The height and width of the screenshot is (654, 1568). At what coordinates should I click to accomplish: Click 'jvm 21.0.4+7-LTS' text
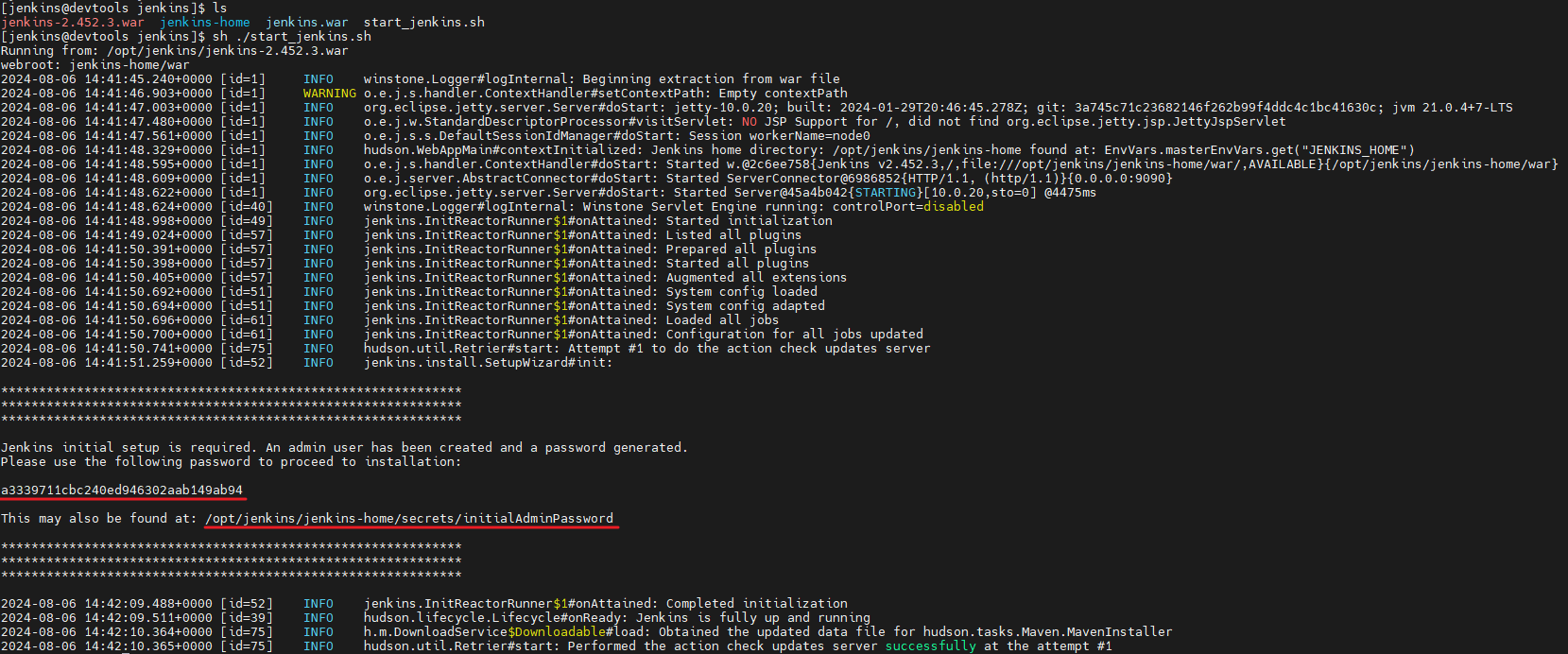tap(1453, 107)
